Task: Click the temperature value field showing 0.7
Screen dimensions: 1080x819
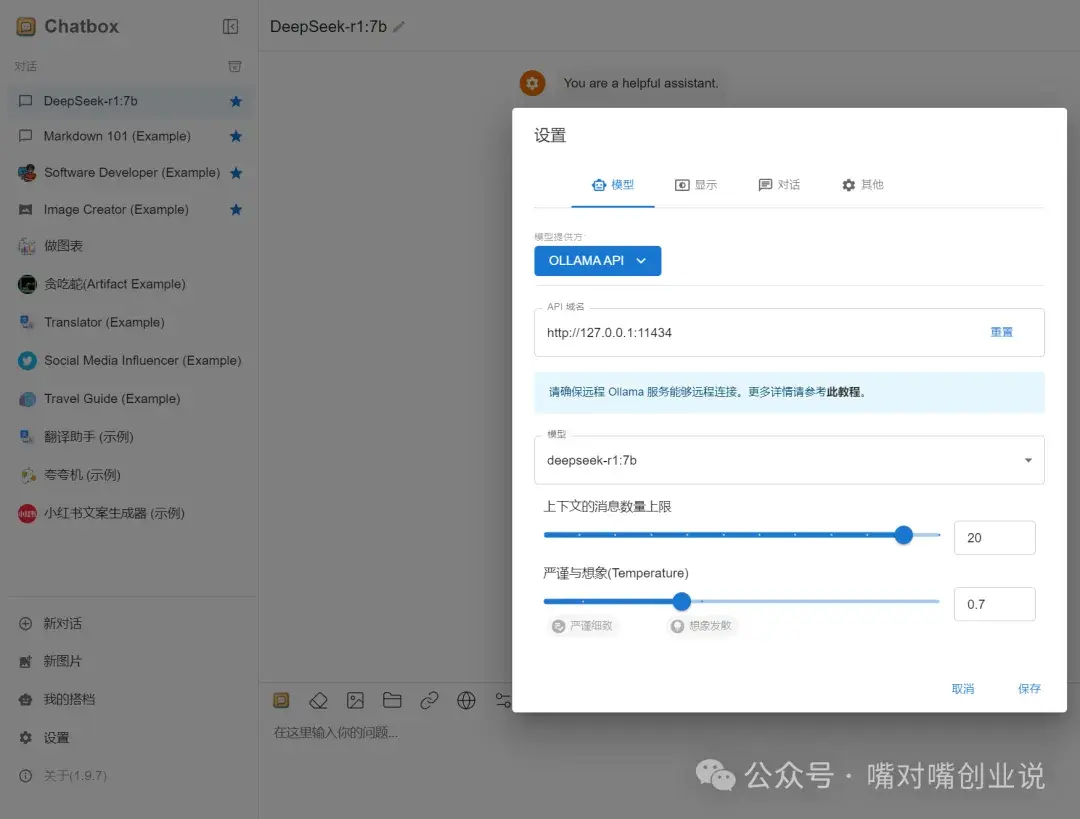Action: (x=995, y=604)
